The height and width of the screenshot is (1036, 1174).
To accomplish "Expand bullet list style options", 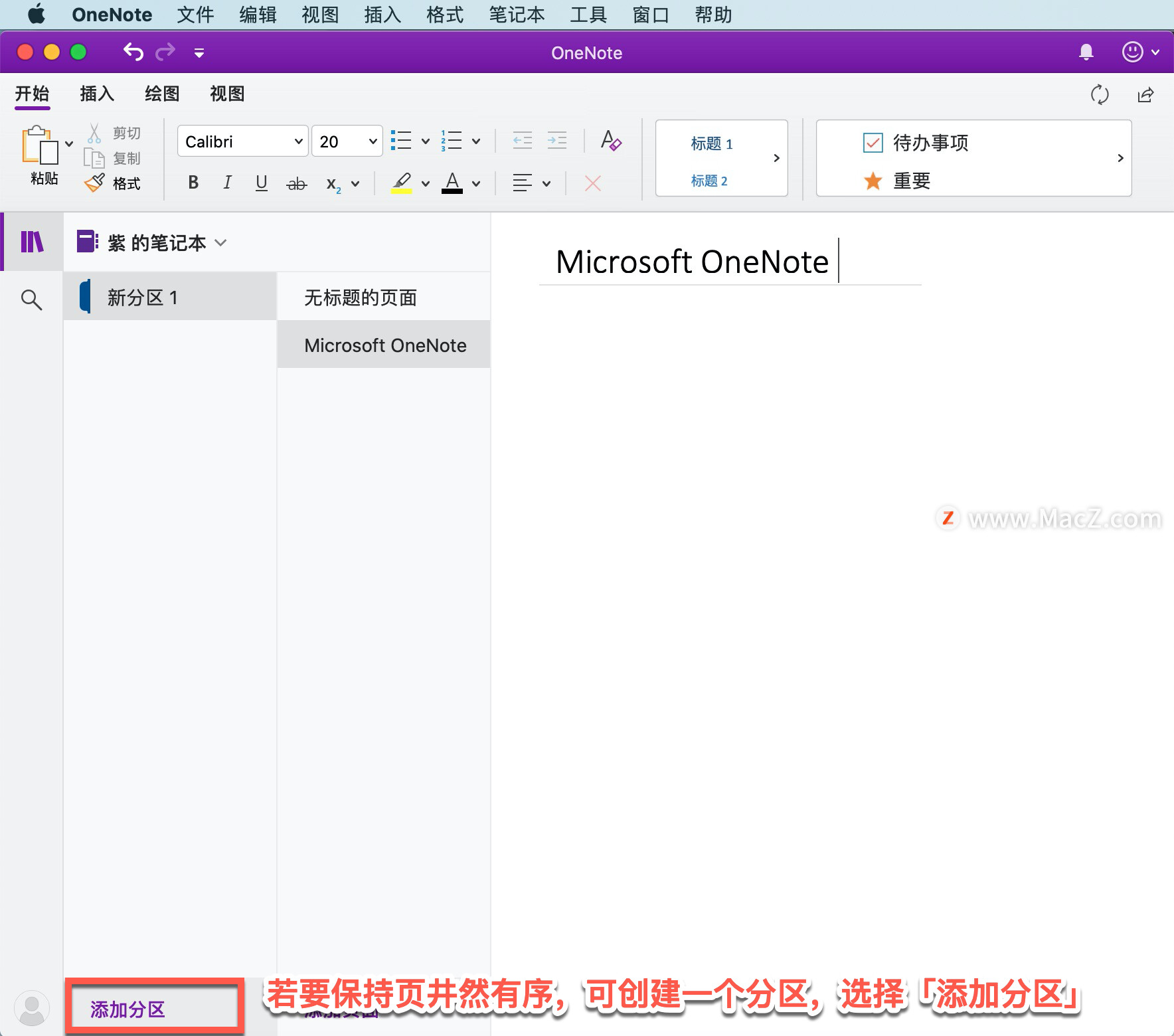I will click(426, 141).
